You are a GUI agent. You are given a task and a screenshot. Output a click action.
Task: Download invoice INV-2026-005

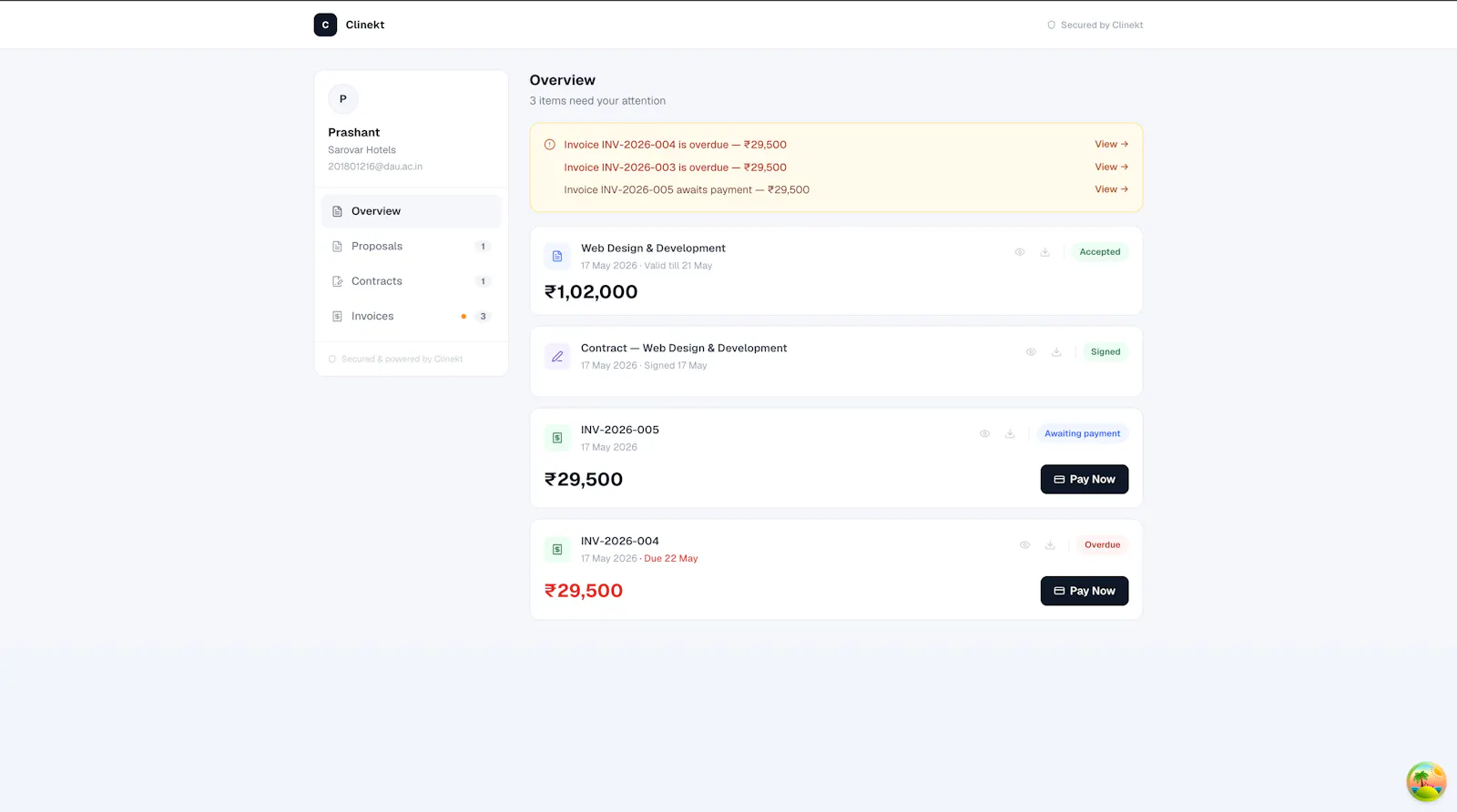coord(1010,434)
